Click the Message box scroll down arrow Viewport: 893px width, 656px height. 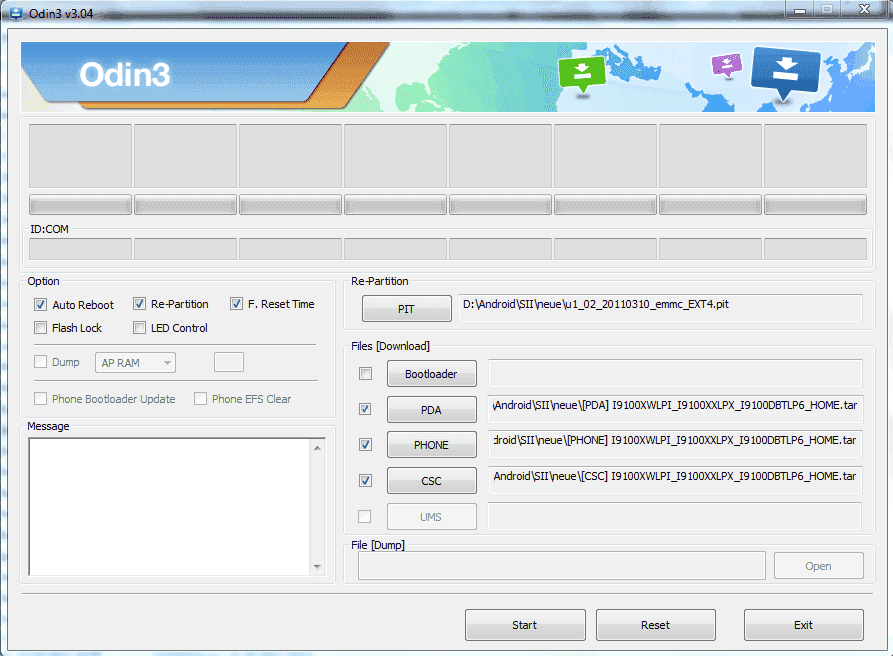click(318, 567)
